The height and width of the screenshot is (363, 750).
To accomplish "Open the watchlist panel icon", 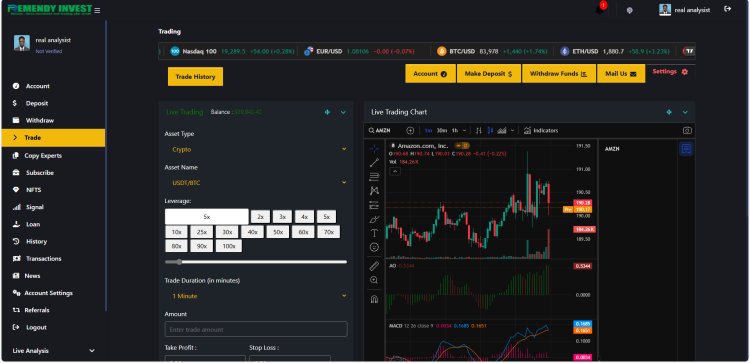I will coord(686,149).
